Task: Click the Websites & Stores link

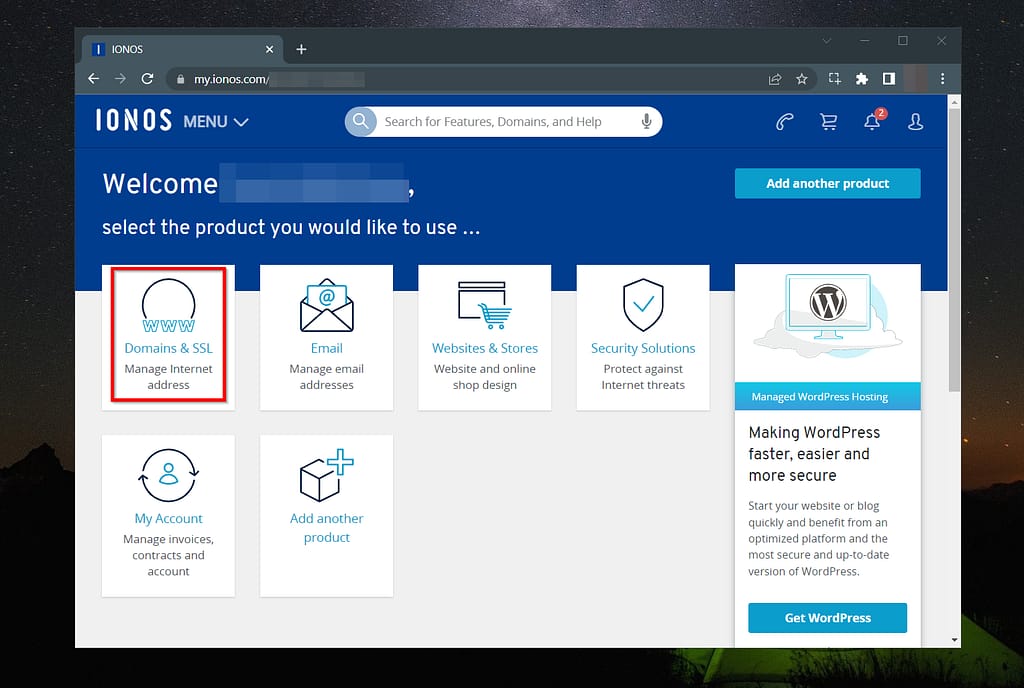Action: (485, 349)
